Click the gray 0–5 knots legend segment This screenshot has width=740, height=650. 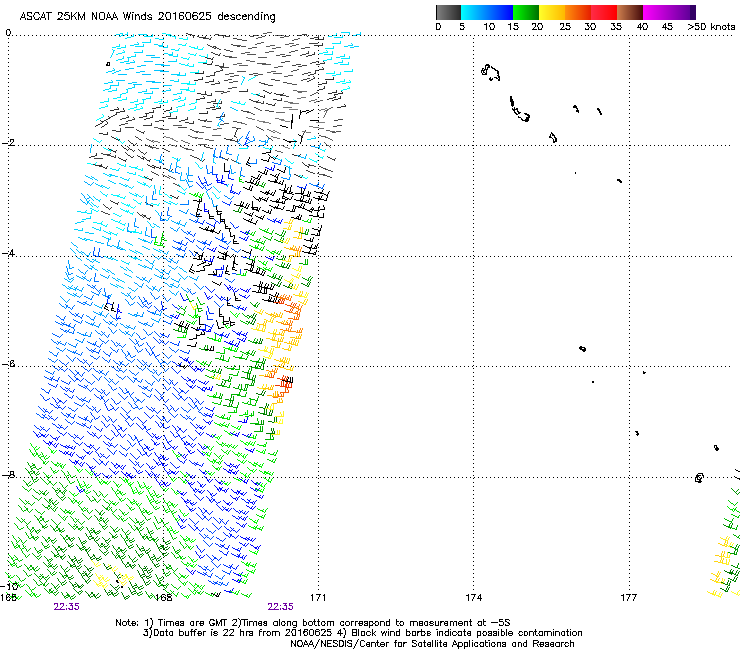pyautogui.click(x=448, y=12)
